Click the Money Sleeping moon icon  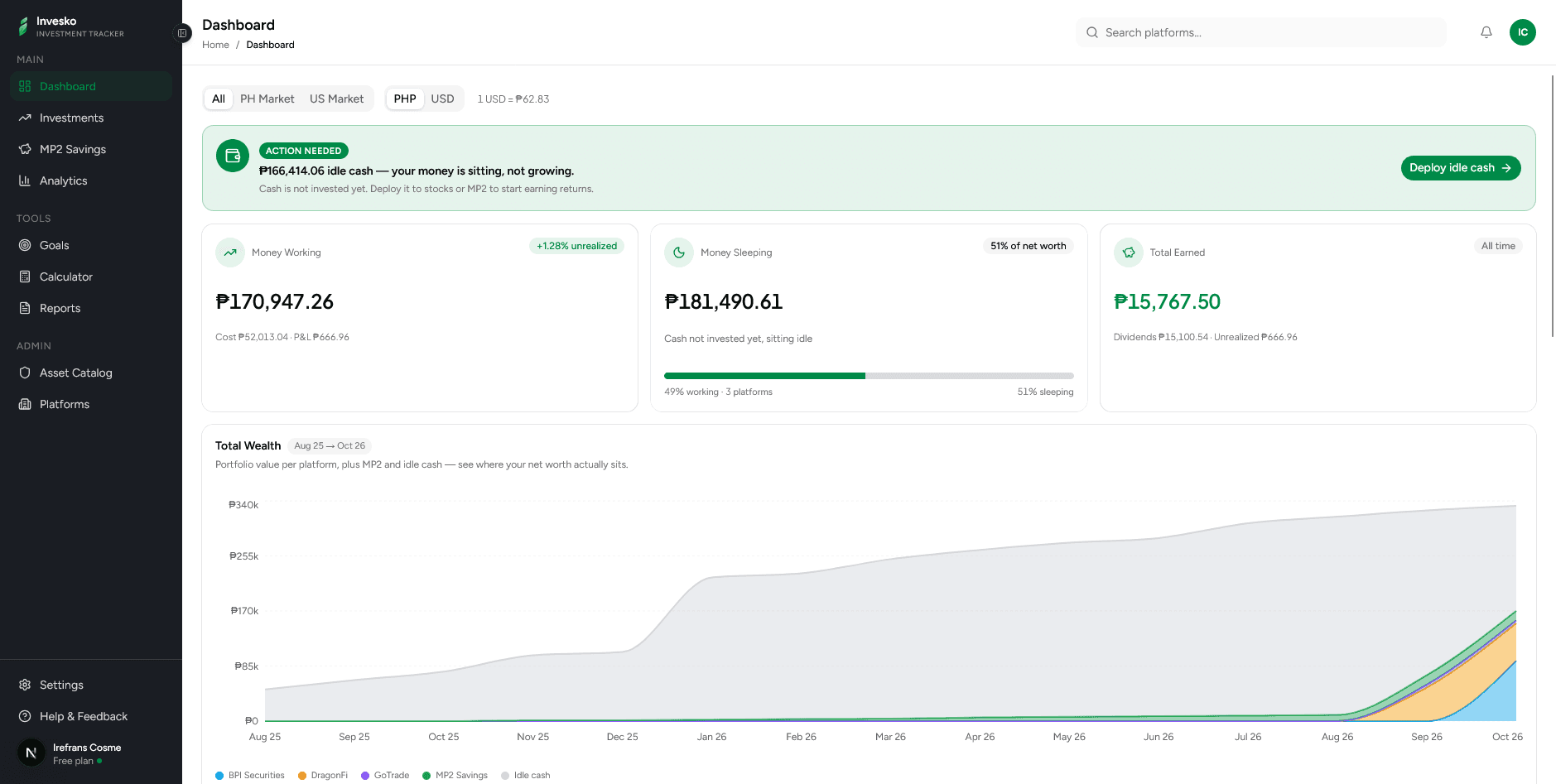[679, 253]
